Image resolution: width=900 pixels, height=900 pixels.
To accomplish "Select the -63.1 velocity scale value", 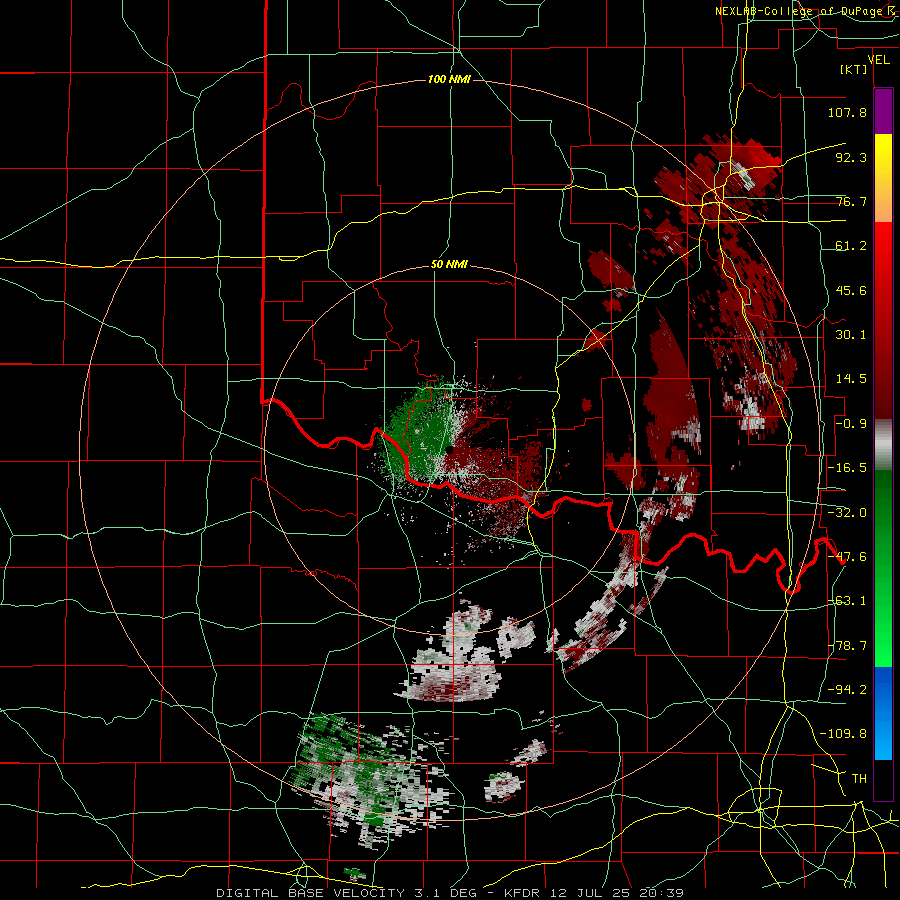I will click(847, 601).
